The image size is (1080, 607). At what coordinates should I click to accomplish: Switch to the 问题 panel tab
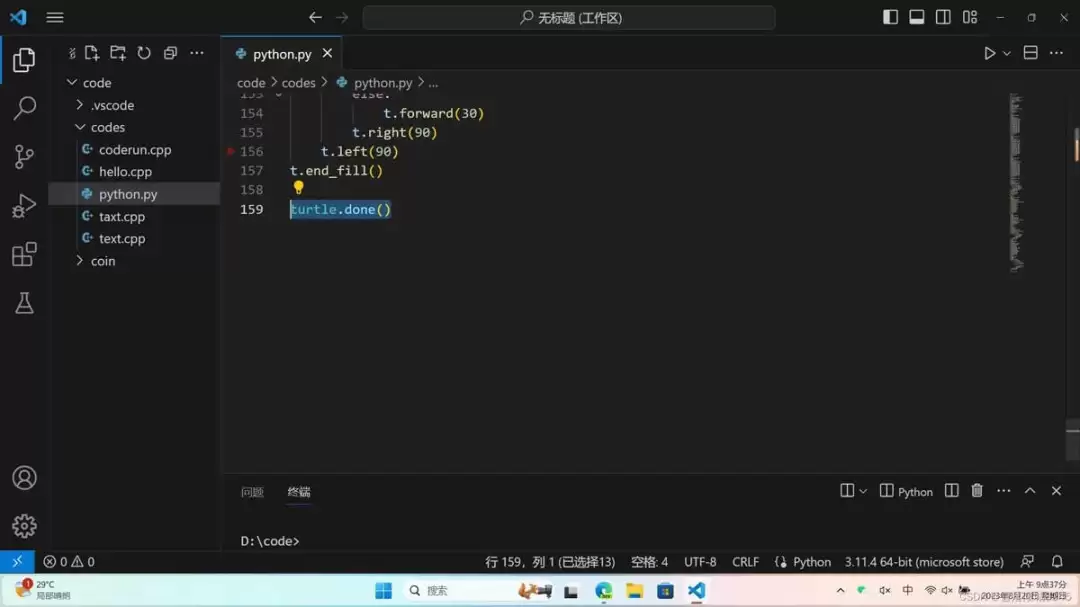(252, 492)
